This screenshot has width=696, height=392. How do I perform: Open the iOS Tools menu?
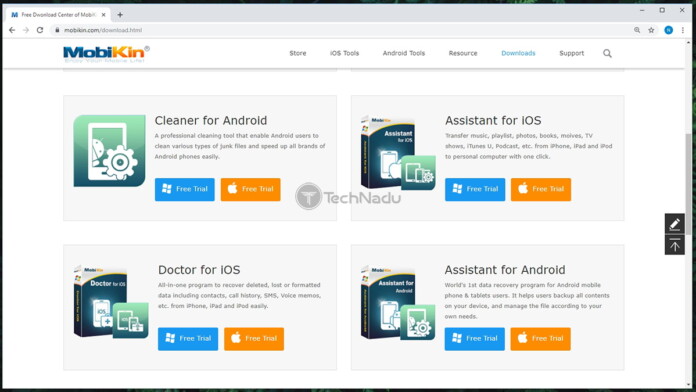(344, 53)
